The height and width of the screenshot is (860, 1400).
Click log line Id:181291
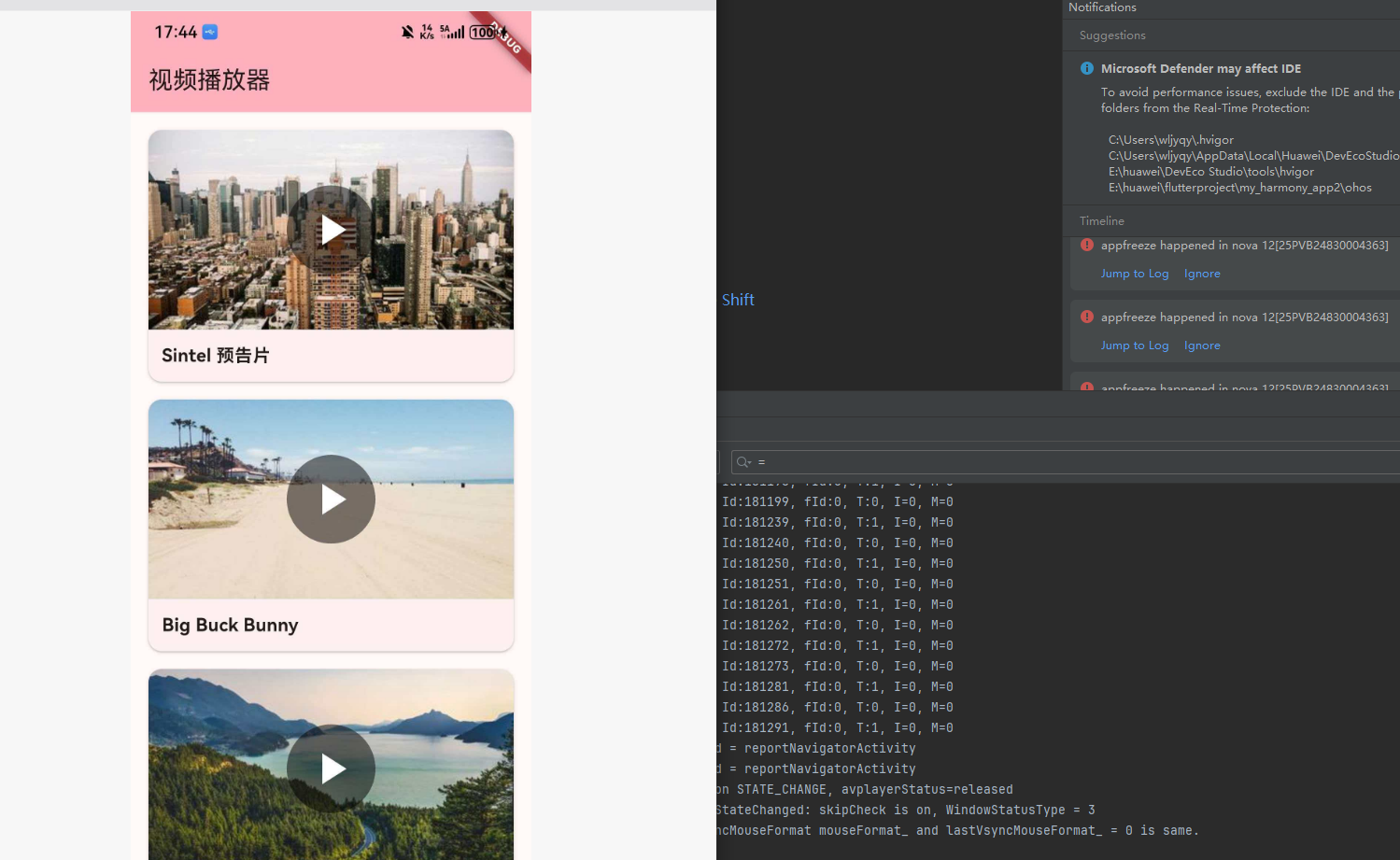pyautogui.click(x=838, y=728)
